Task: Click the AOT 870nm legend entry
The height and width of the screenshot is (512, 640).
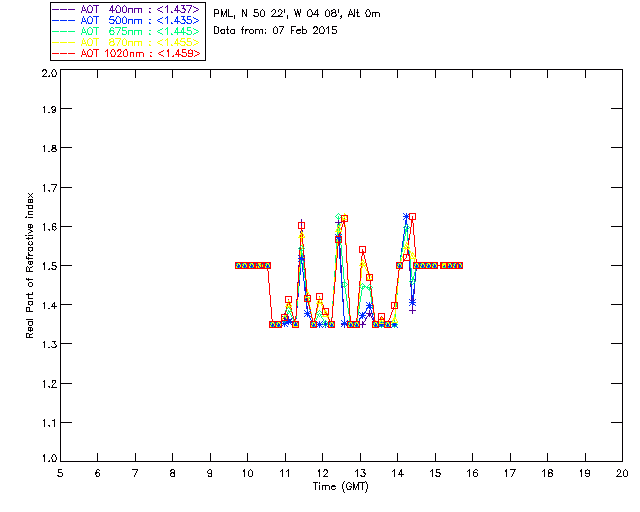Action: point(127,42)
